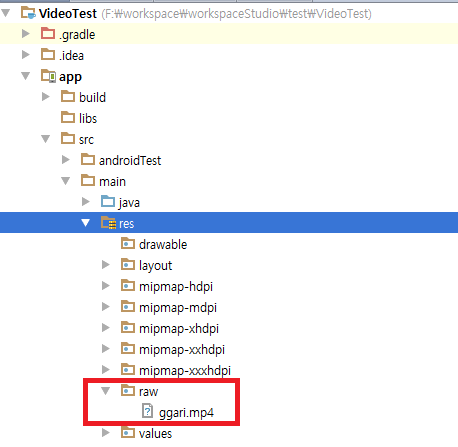458x447 pixels.
Task: Select the .gradle label
Action: pos(77,35)
